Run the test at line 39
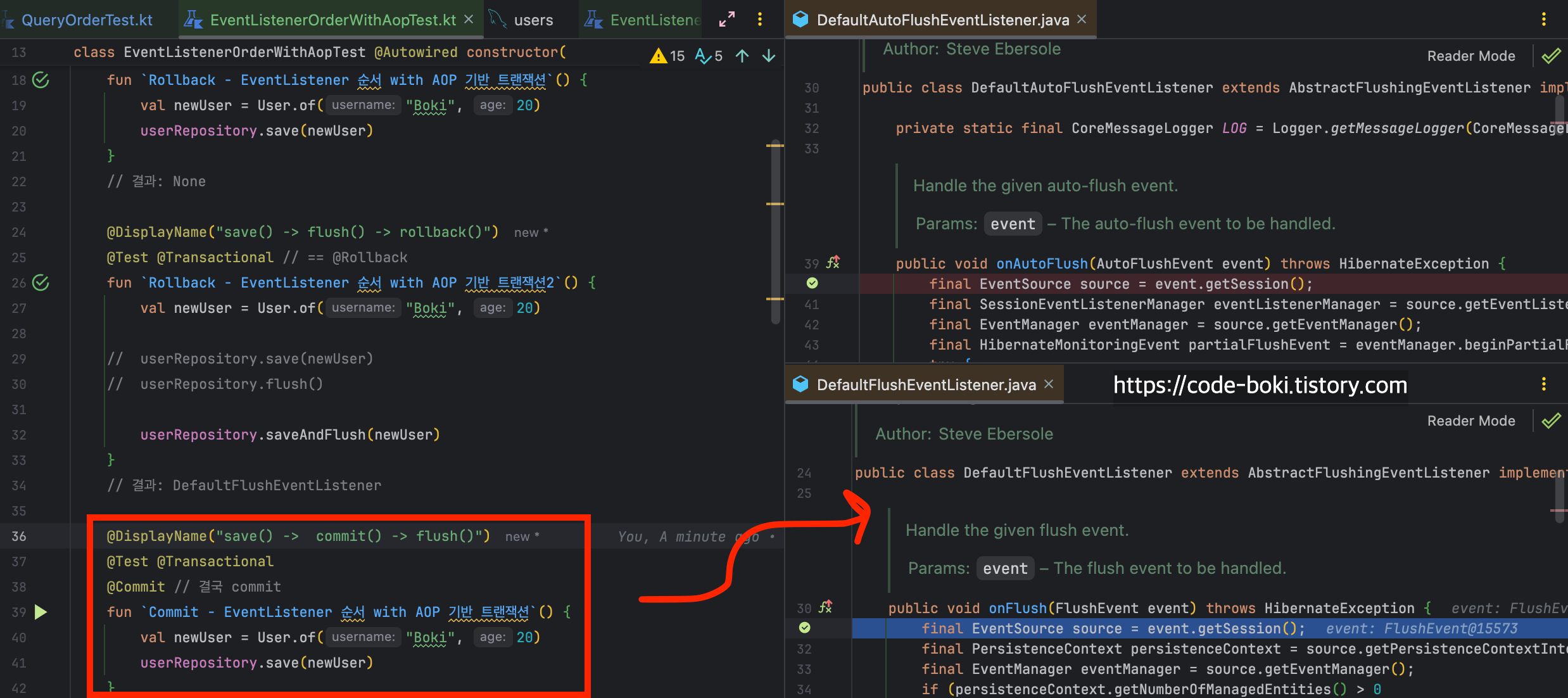Image resolution: width=1568 pixels, height=698 pixels. coord(41,612)
